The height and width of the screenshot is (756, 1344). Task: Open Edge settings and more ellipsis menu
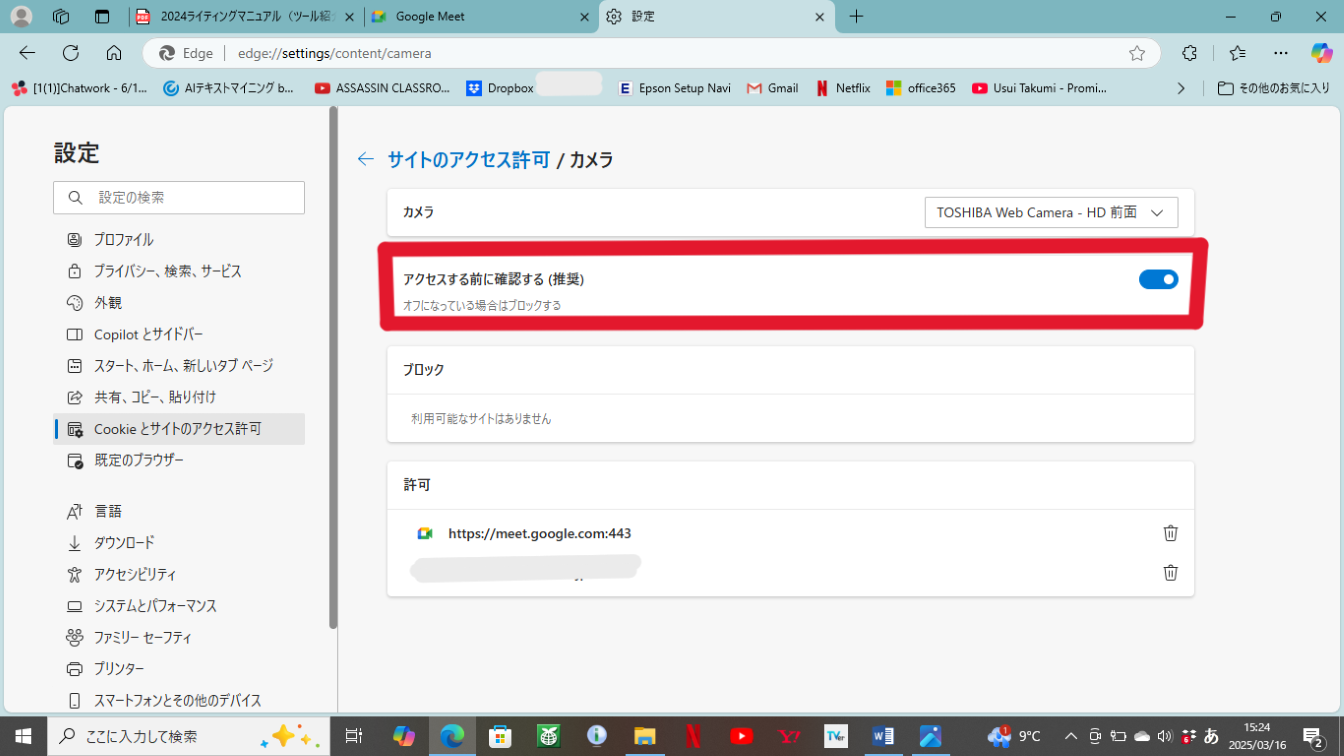(x=1281, y=53)
